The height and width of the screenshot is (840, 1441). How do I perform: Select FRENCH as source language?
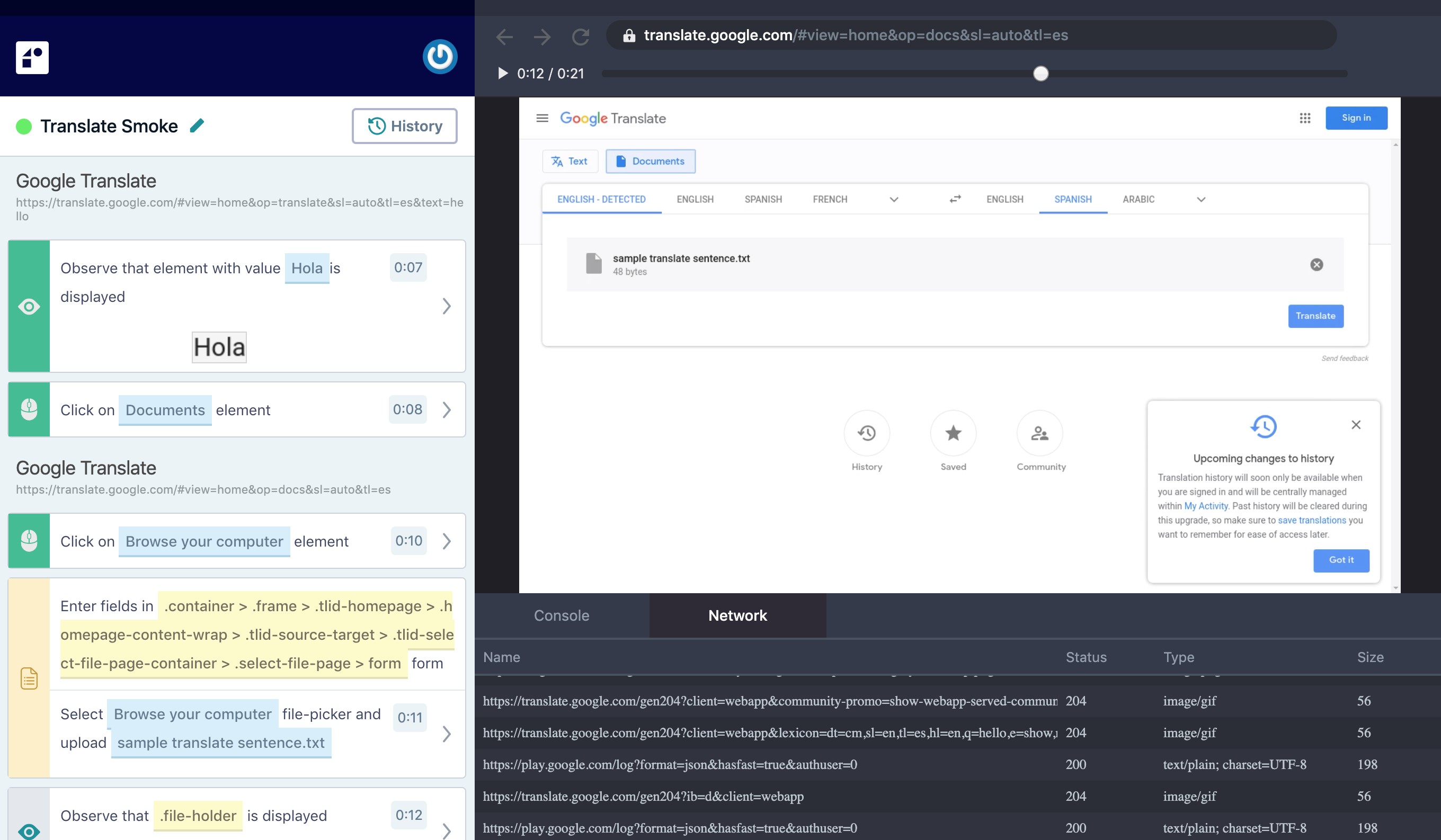click(830, 199)
